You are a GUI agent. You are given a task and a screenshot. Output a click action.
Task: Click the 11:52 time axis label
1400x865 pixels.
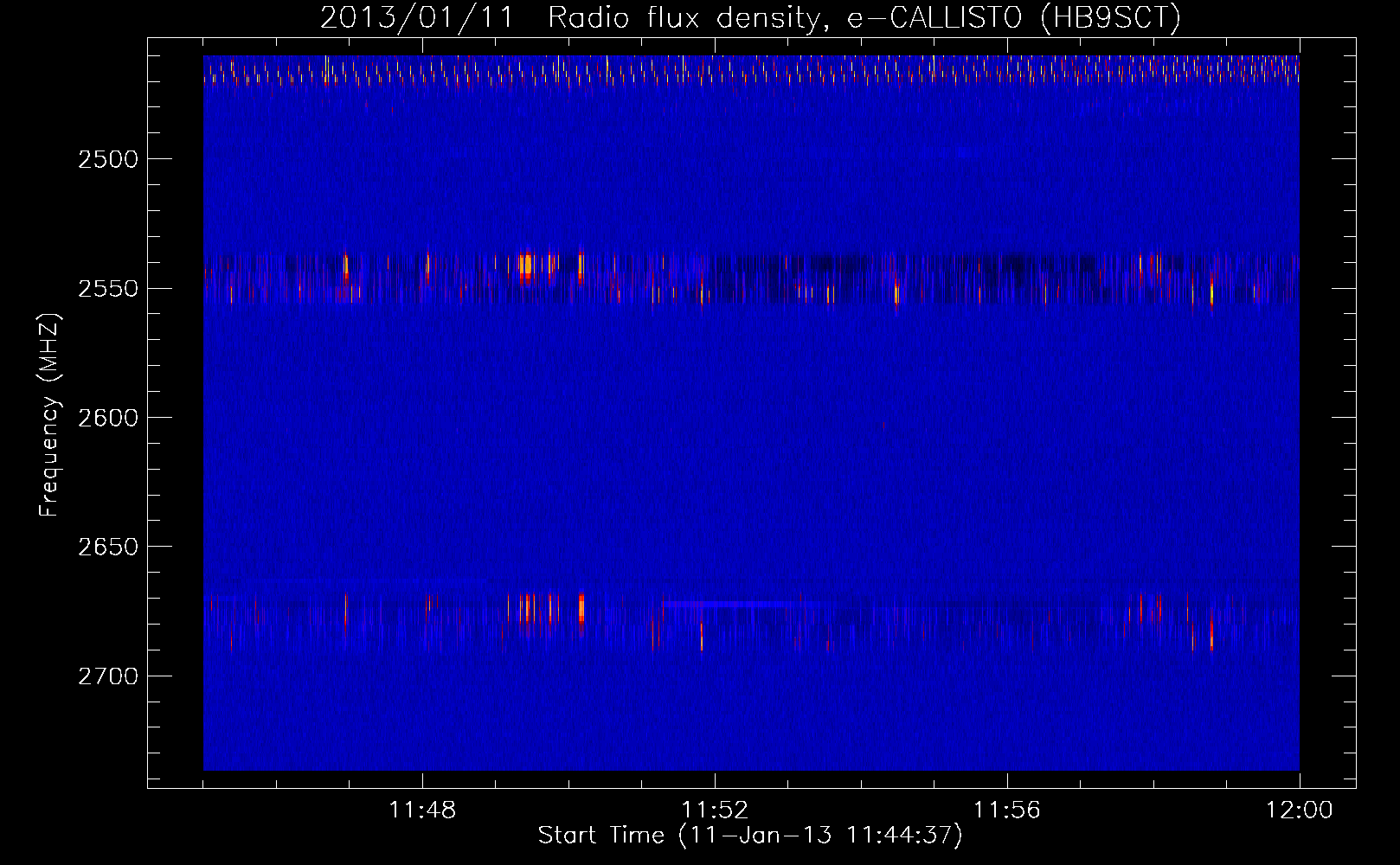[715, 811]
